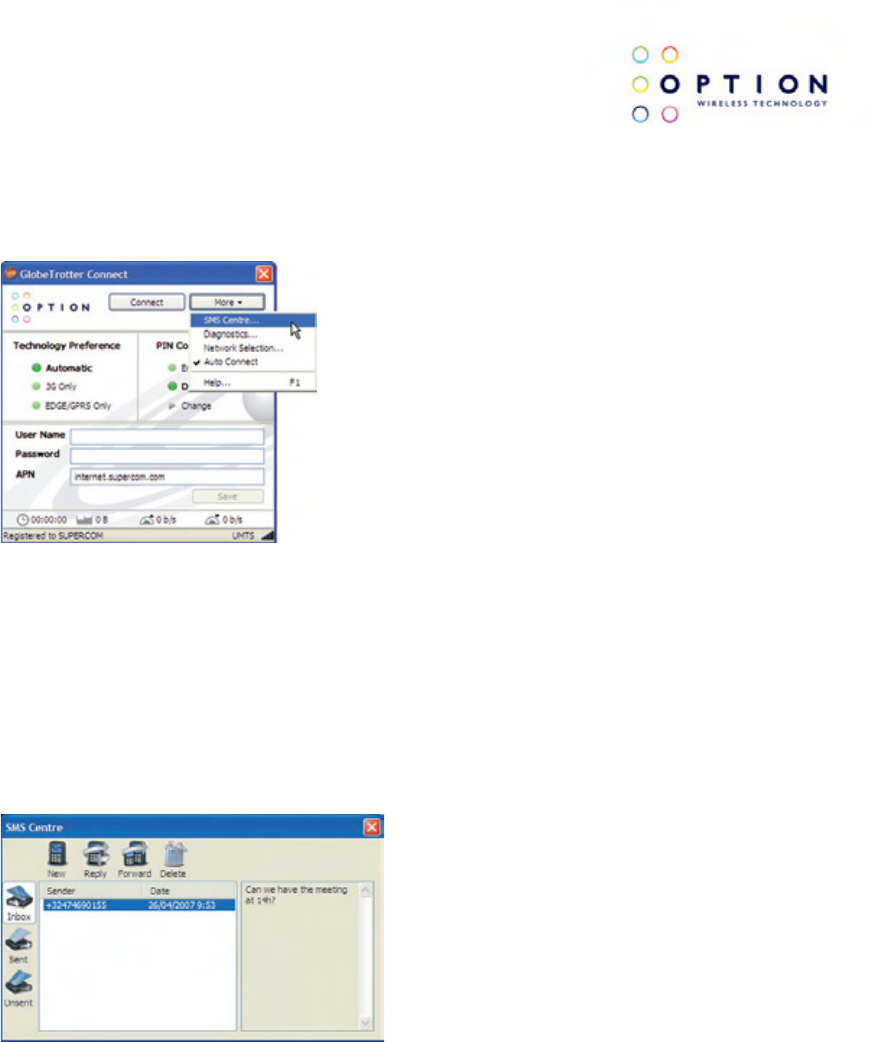This screenshot has width=874, height=1042.
Task: Close the SMS Centre window
Action: (x=372, y=827)
